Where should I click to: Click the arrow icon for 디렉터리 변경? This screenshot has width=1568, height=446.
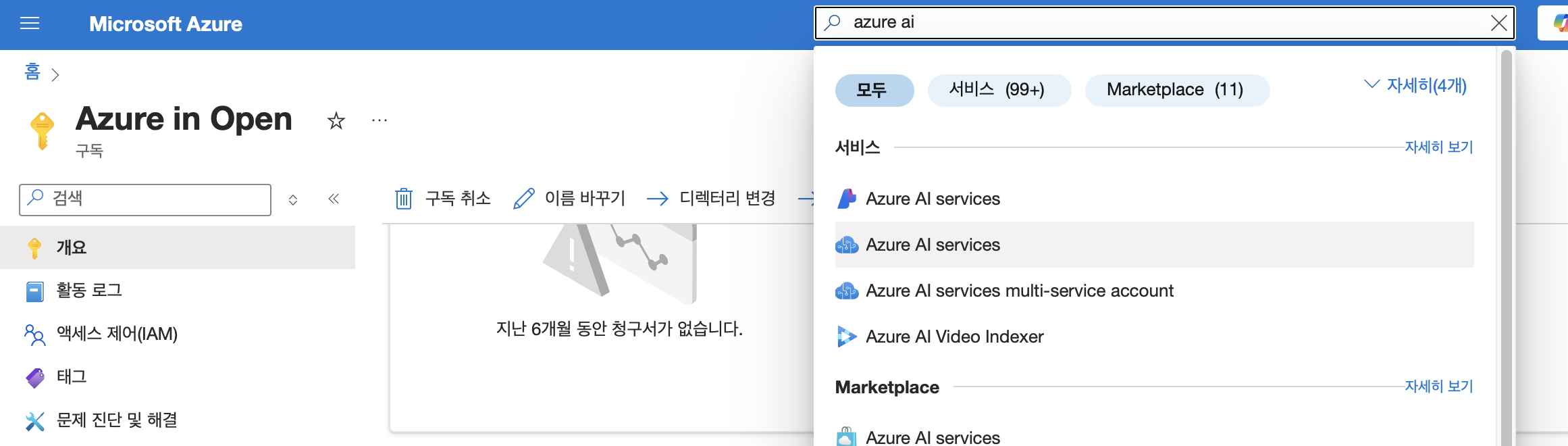pyautogui.click(x=658, y=199)
